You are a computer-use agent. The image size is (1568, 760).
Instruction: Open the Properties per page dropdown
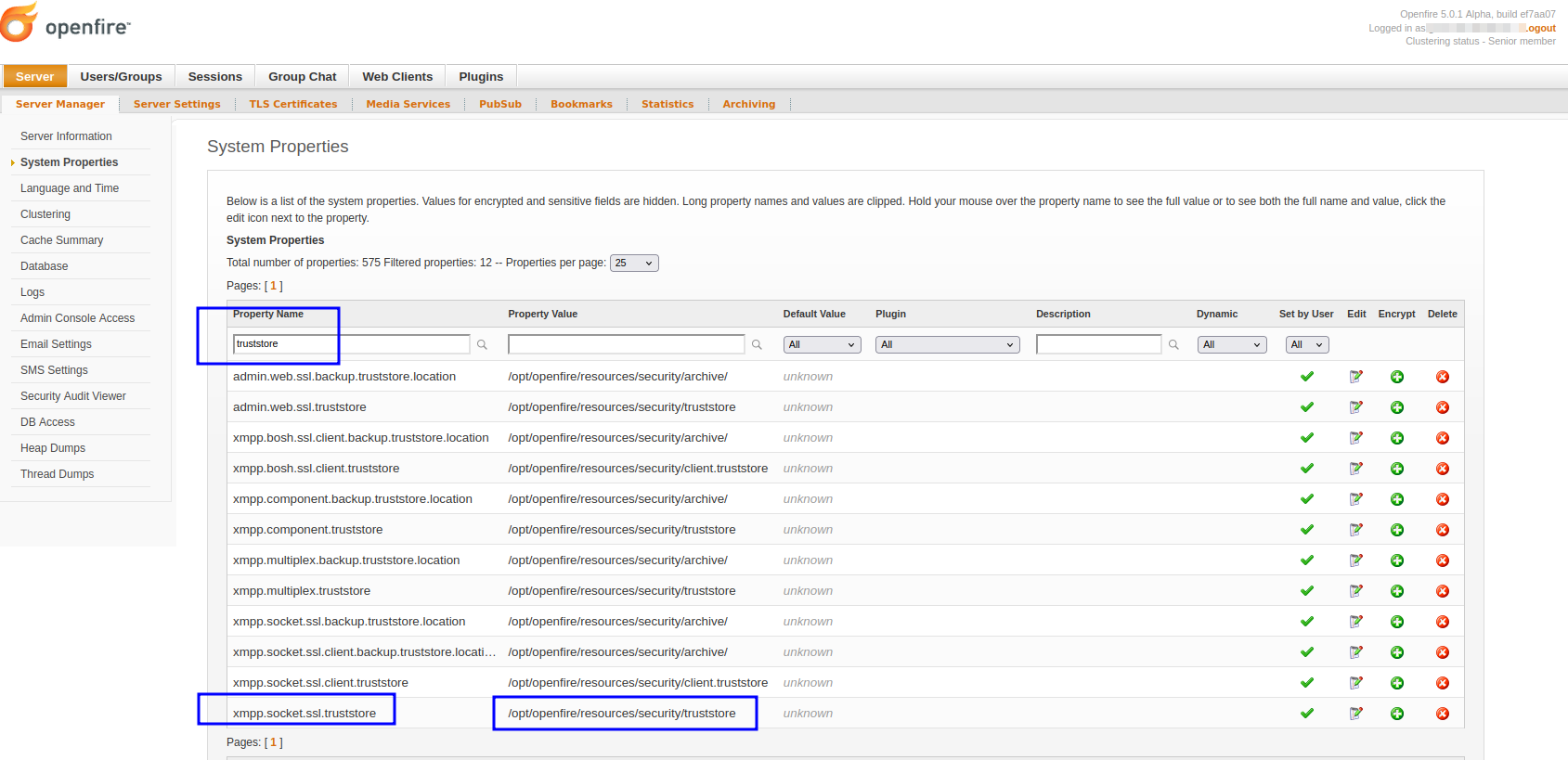click(634, 263)
